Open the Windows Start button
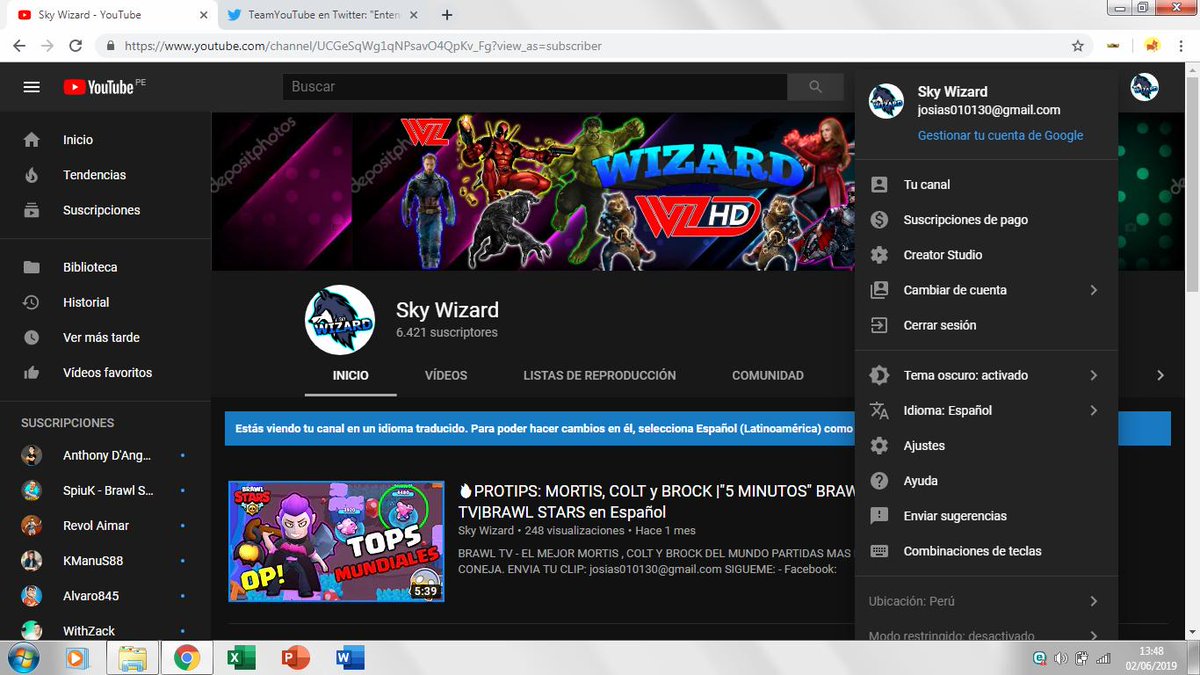Viewport: 1200px width, 675px height. click(x=21, y=658)
